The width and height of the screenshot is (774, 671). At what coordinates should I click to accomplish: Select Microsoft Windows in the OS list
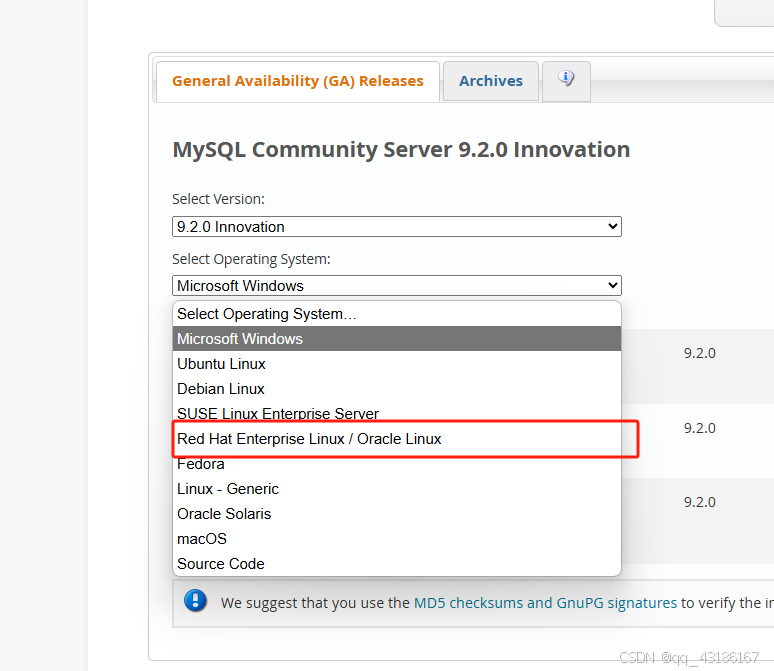pos(396,339)
